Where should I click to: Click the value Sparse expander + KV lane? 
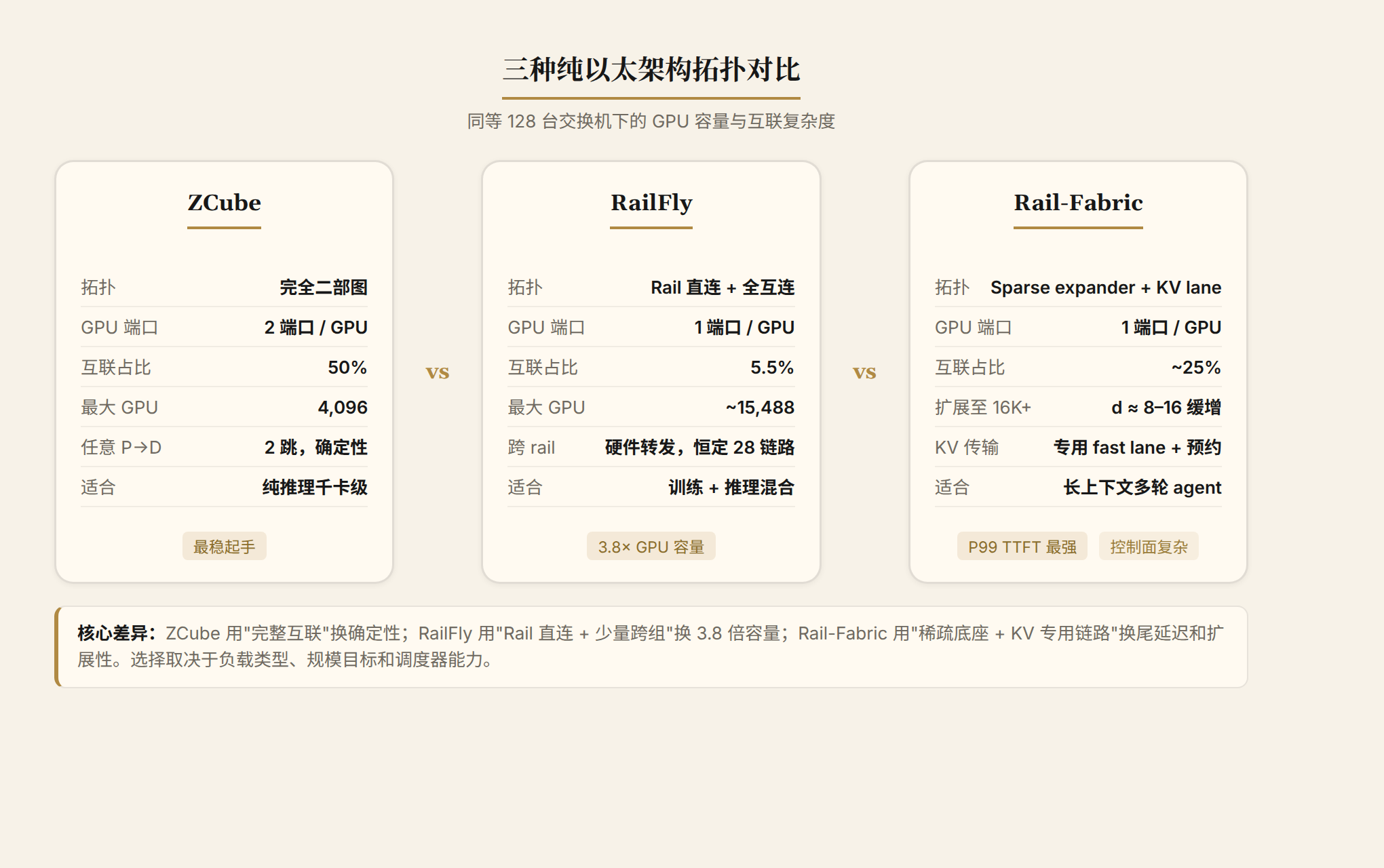coord(1106,288)
